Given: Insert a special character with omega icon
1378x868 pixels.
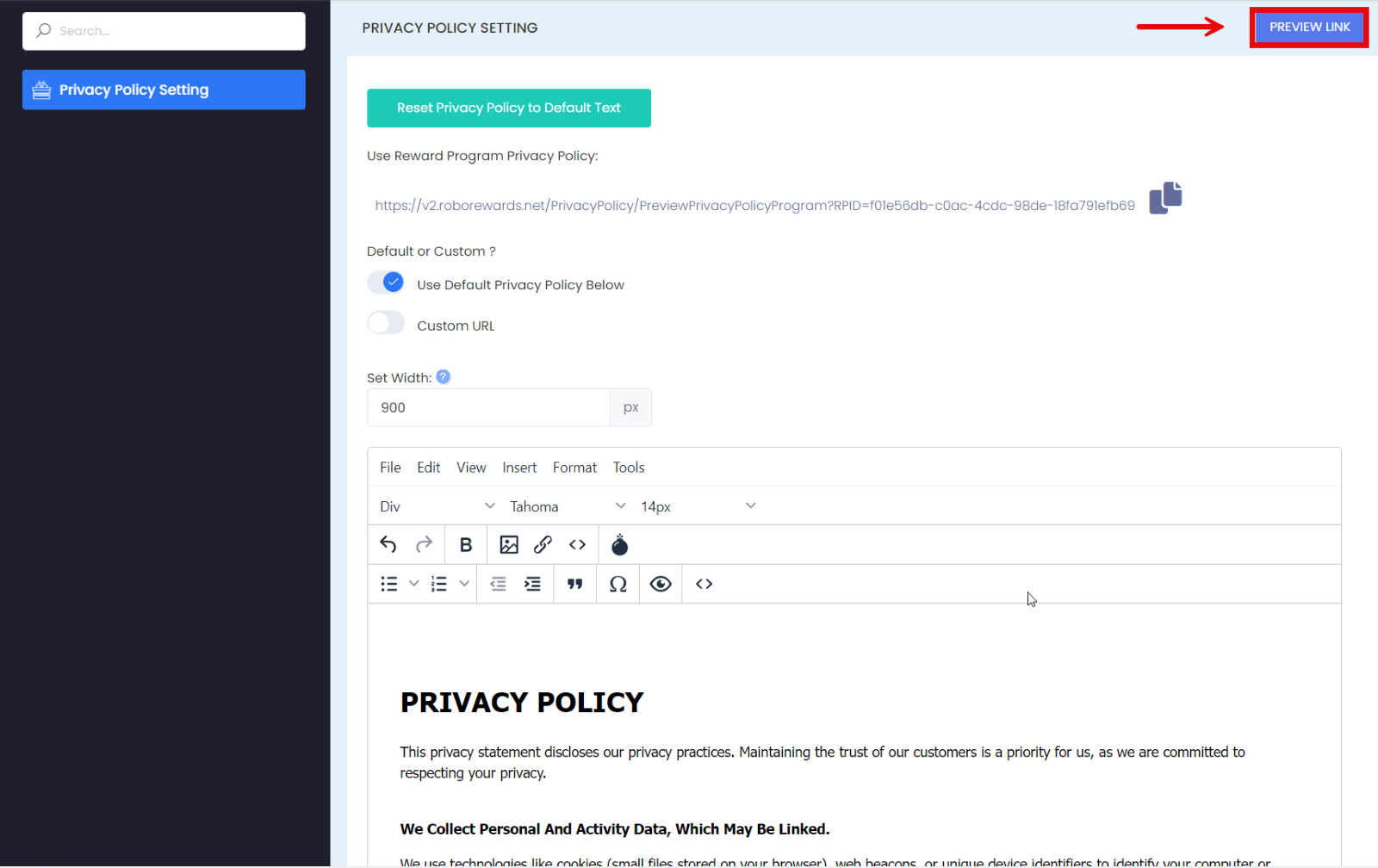Looking at the screenshot, I should [x=618, y=584].
